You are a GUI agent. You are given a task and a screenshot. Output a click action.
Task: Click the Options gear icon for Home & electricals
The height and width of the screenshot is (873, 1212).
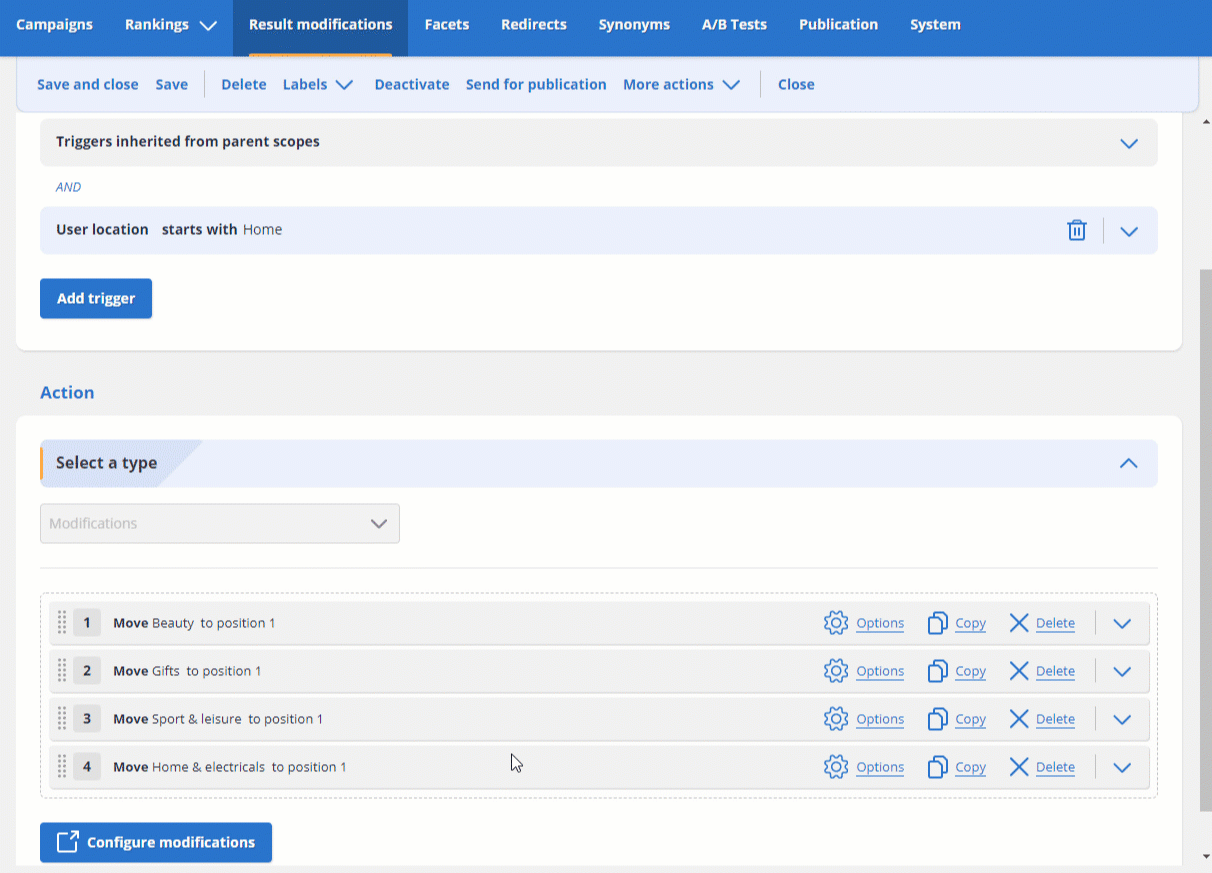(x=836, y=767)
